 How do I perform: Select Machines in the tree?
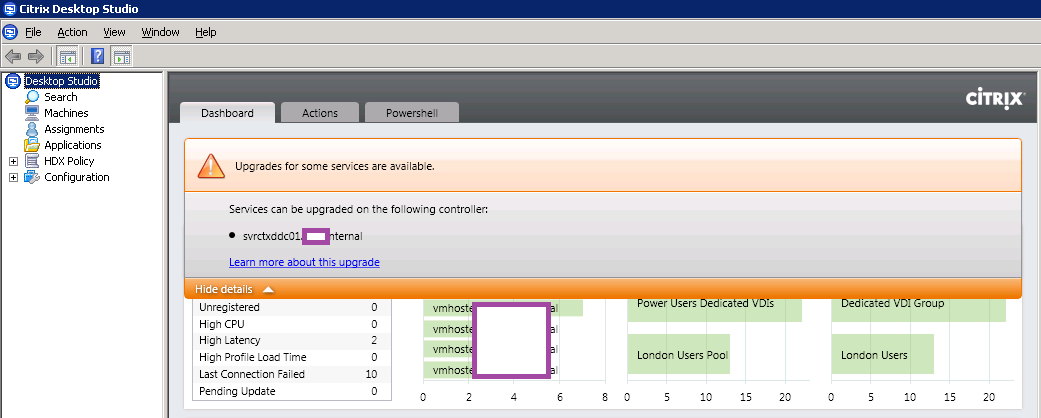(x=66, y=113)
